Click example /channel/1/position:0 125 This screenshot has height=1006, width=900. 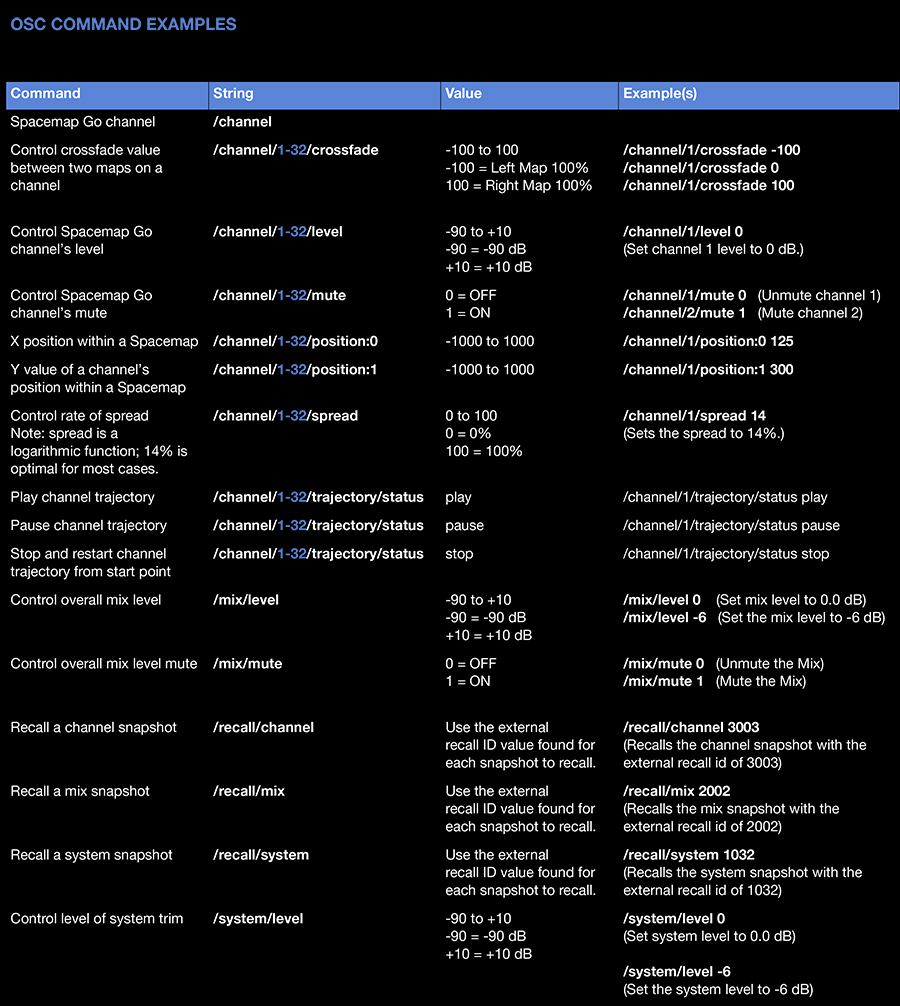[x=708, y=341]
